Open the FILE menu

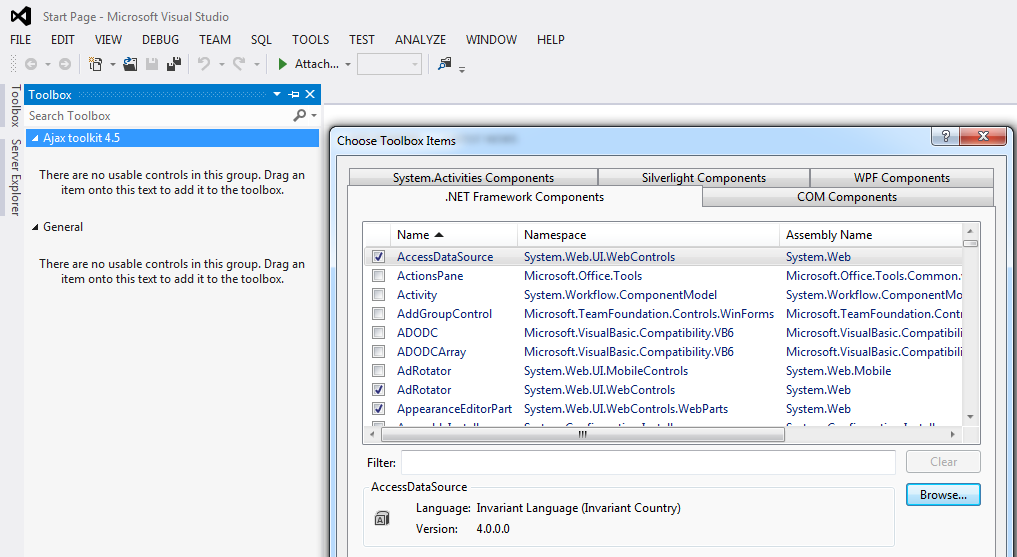click(21, 40)
